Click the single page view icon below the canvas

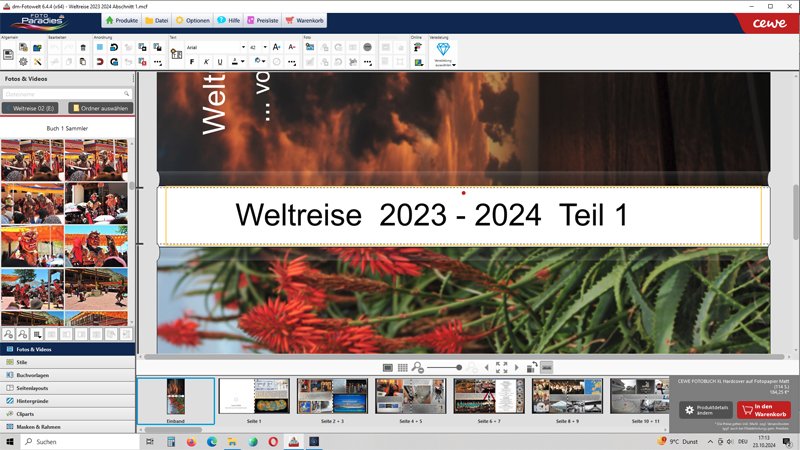[388, 367]
